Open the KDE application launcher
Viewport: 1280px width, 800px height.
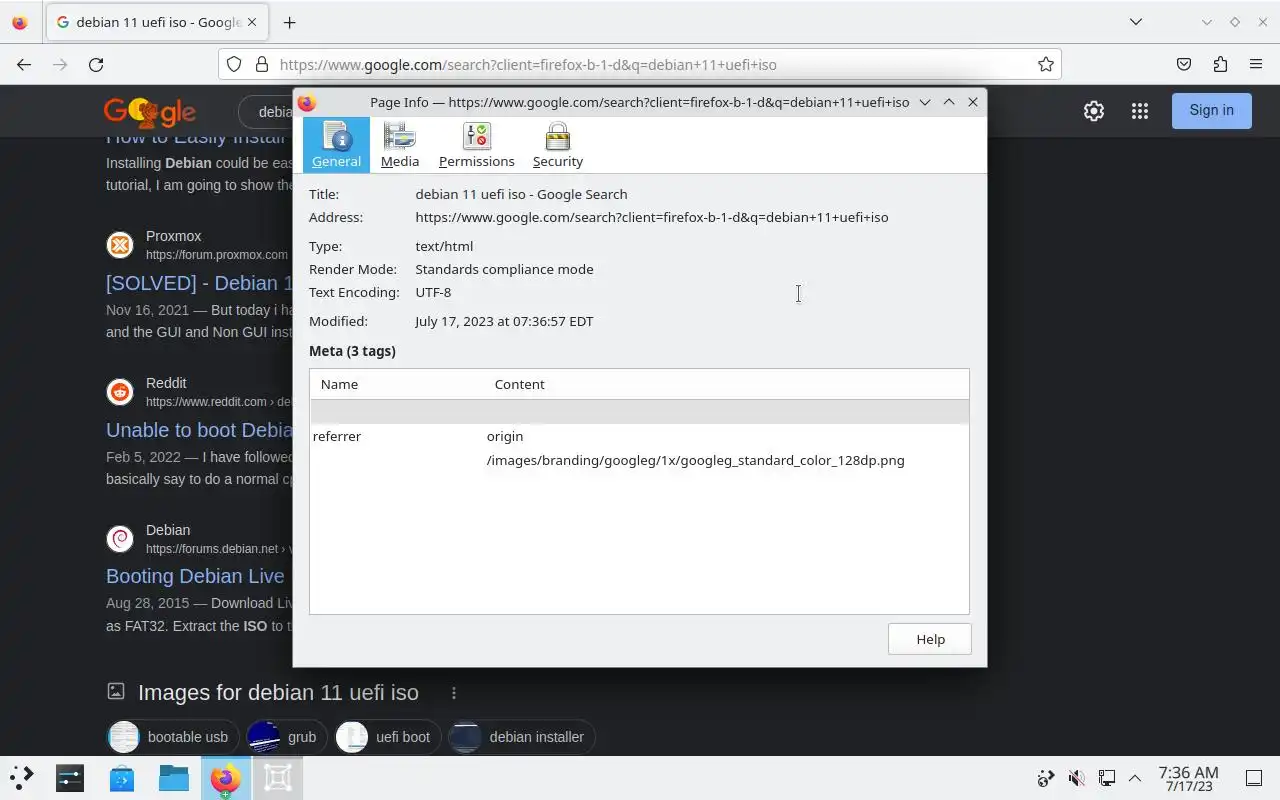(21, 777)
